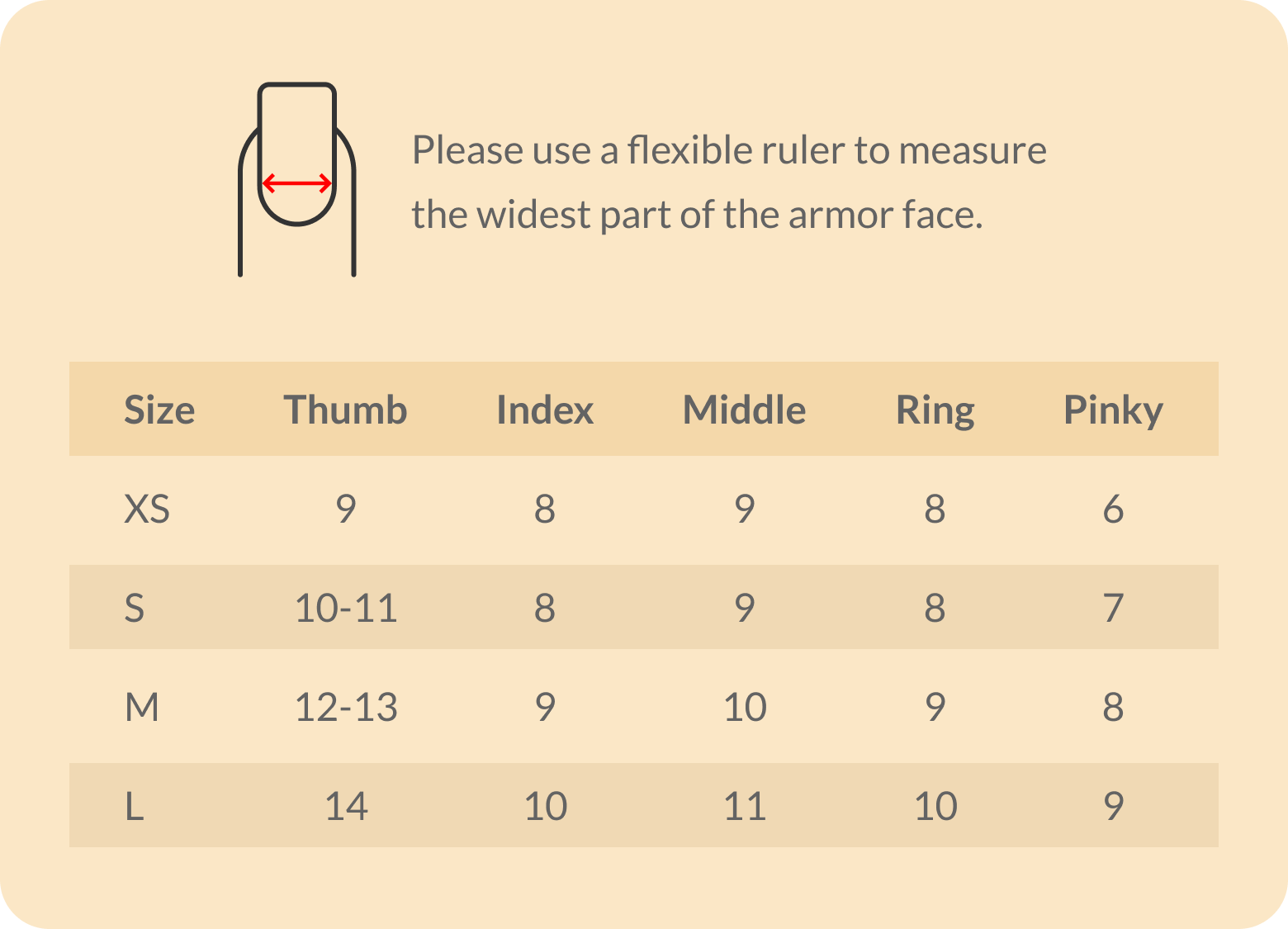Image resolution: width=1288 pixels, height=929 pixels.
Task: Select the Thumb column header
Action: [345, 410]
